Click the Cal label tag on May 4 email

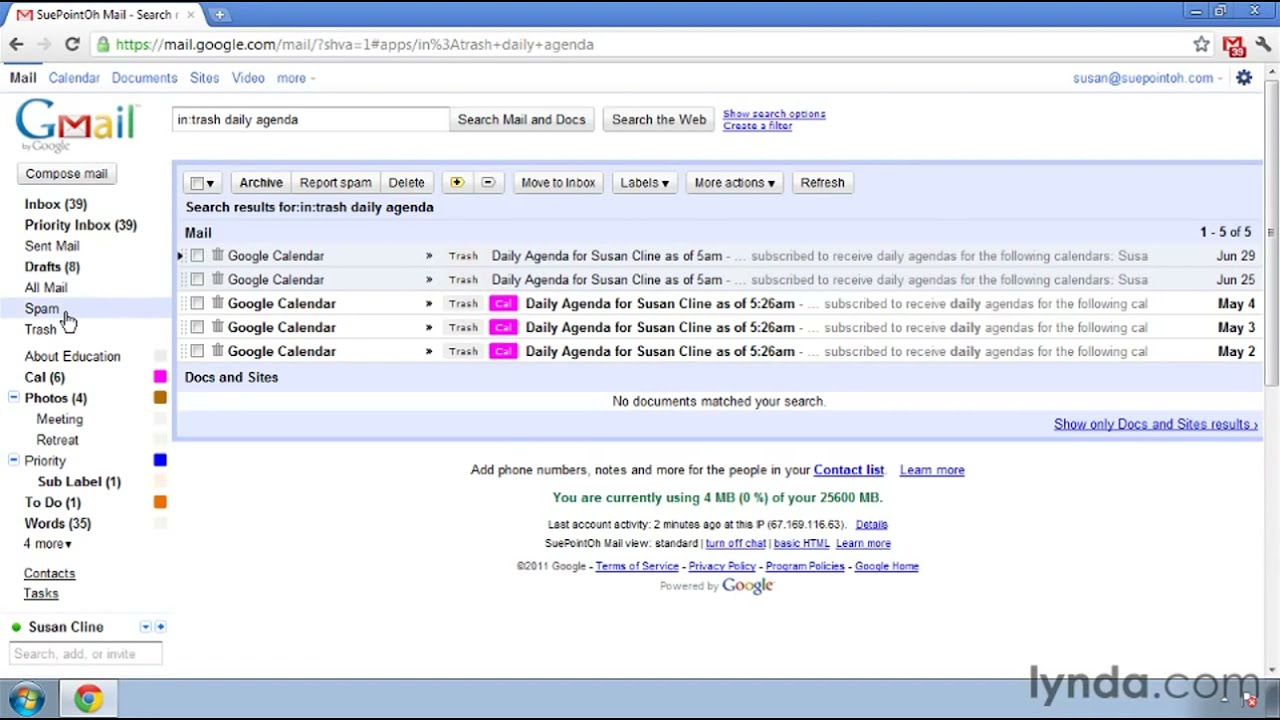tap(503, 303)
